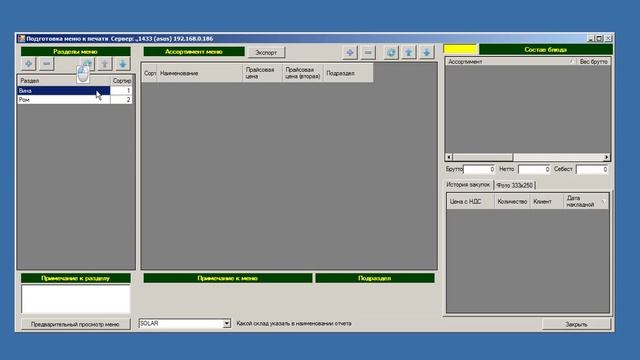This screenshot has height=360, width=640.
Task: Click the Прайсовая цена column header
Action: [262, 73]
